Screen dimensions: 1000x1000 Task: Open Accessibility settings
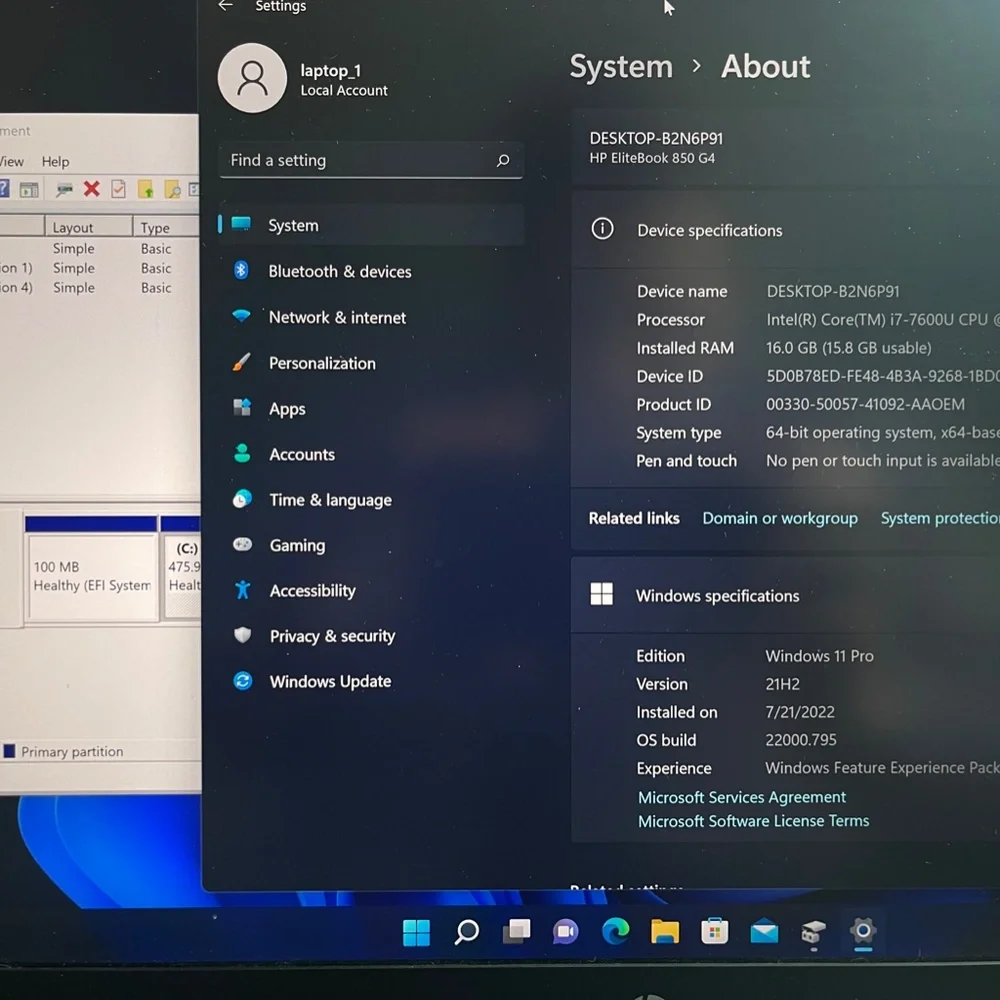click(x=372, y=591)
